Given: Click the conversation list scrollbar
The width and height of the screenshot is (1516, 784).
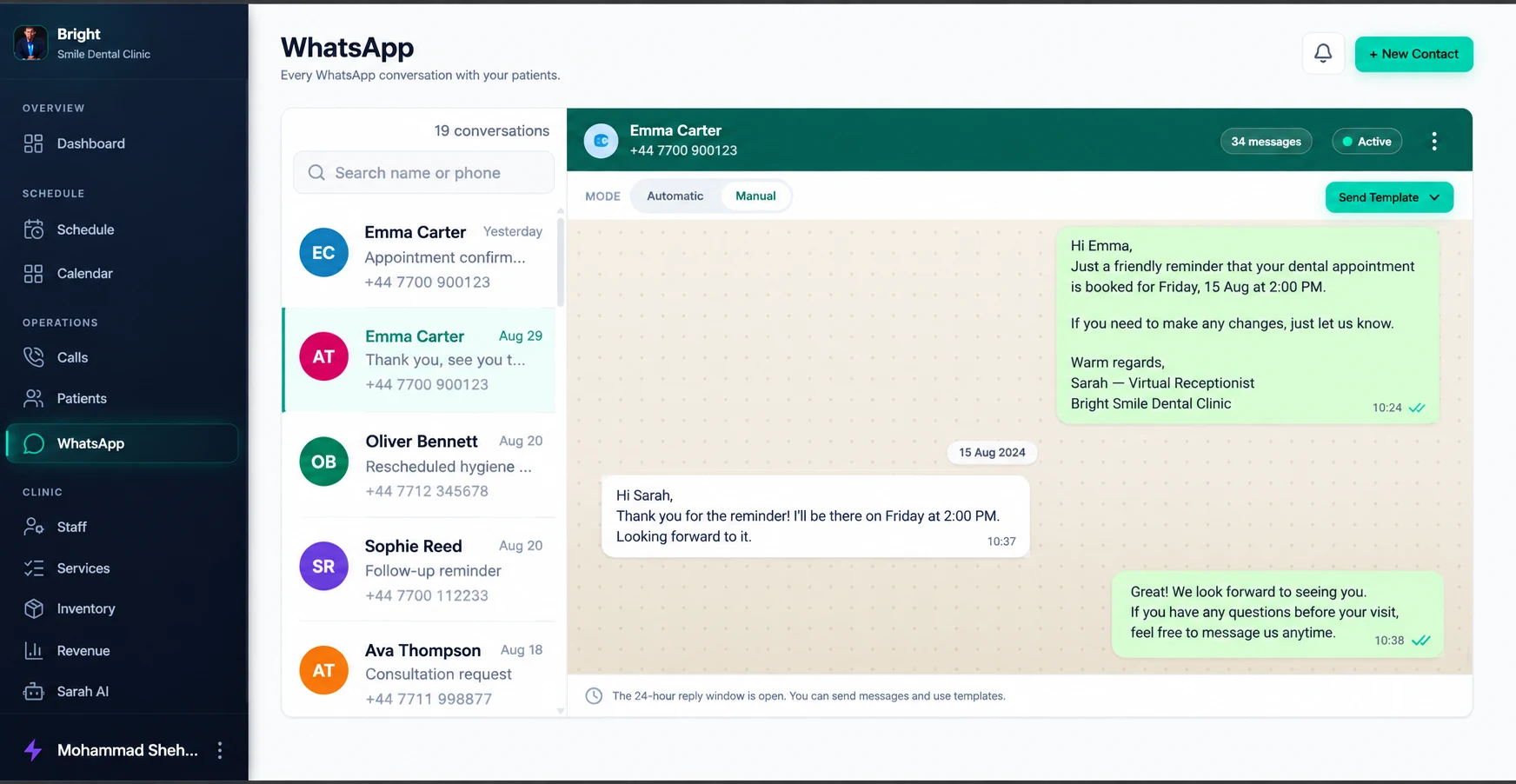Looking at the screenshot, I should click(x=561, y=262).
